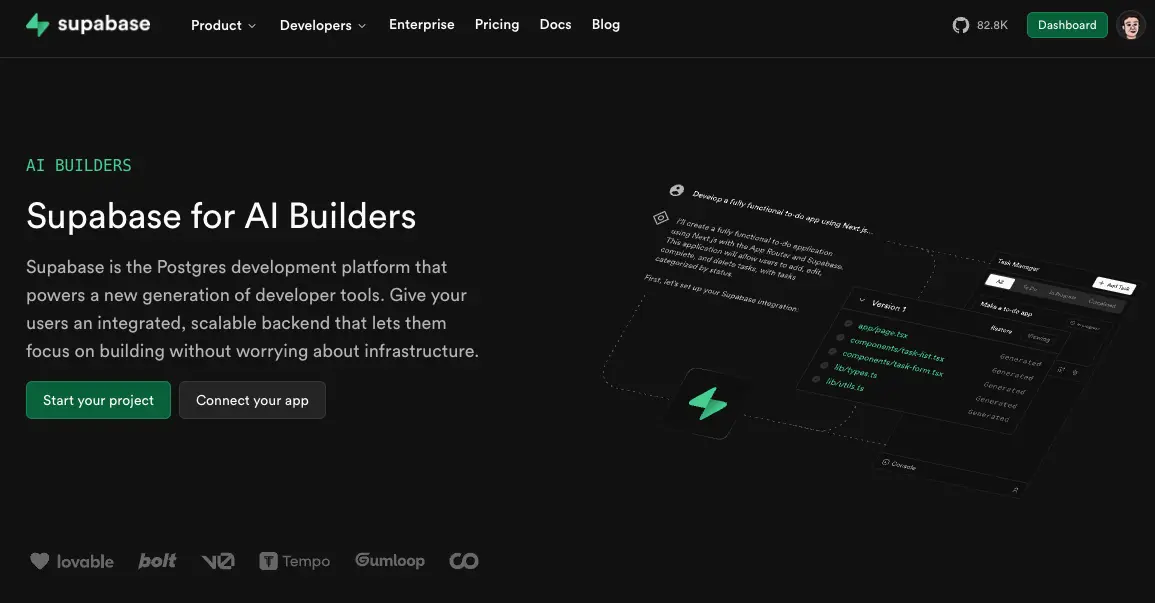Click the green Supabase bolt tile in illustration
The height and width of the screenshot is (603, 1155).
708,403
